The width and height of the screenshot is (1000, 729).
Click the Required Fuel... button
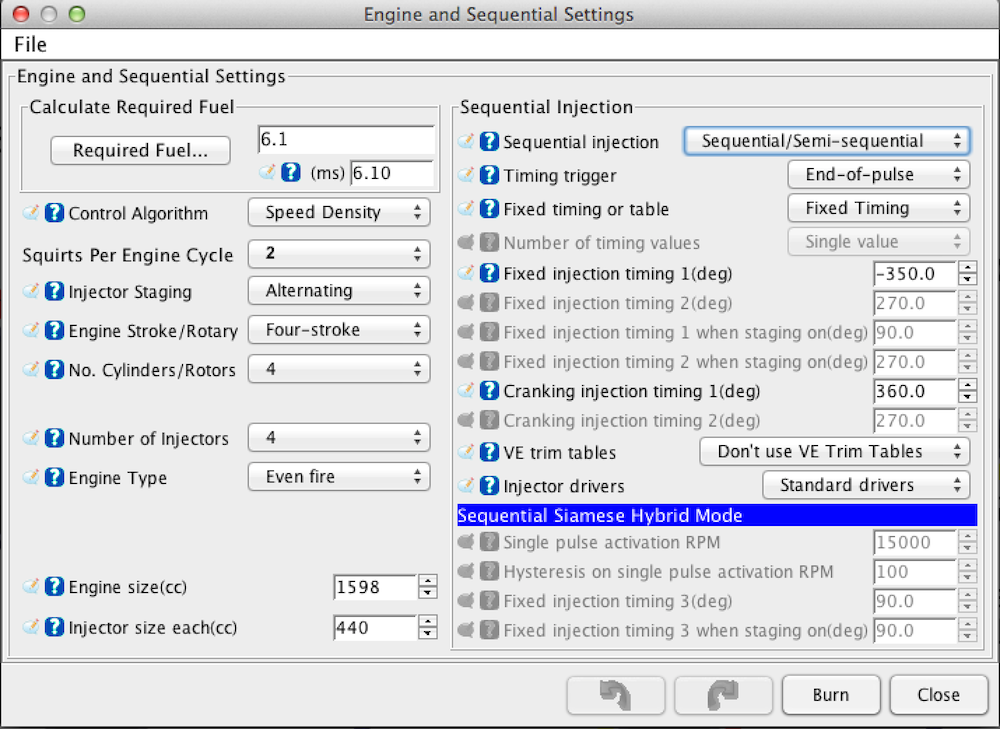coord(140,151)
